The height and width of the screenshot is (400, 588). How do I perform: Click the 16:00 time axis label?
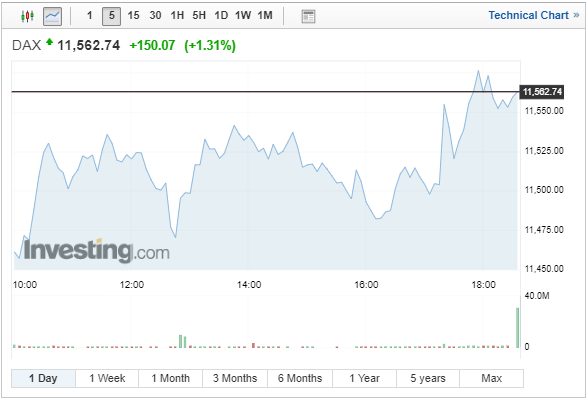click(x=366, y=285)
